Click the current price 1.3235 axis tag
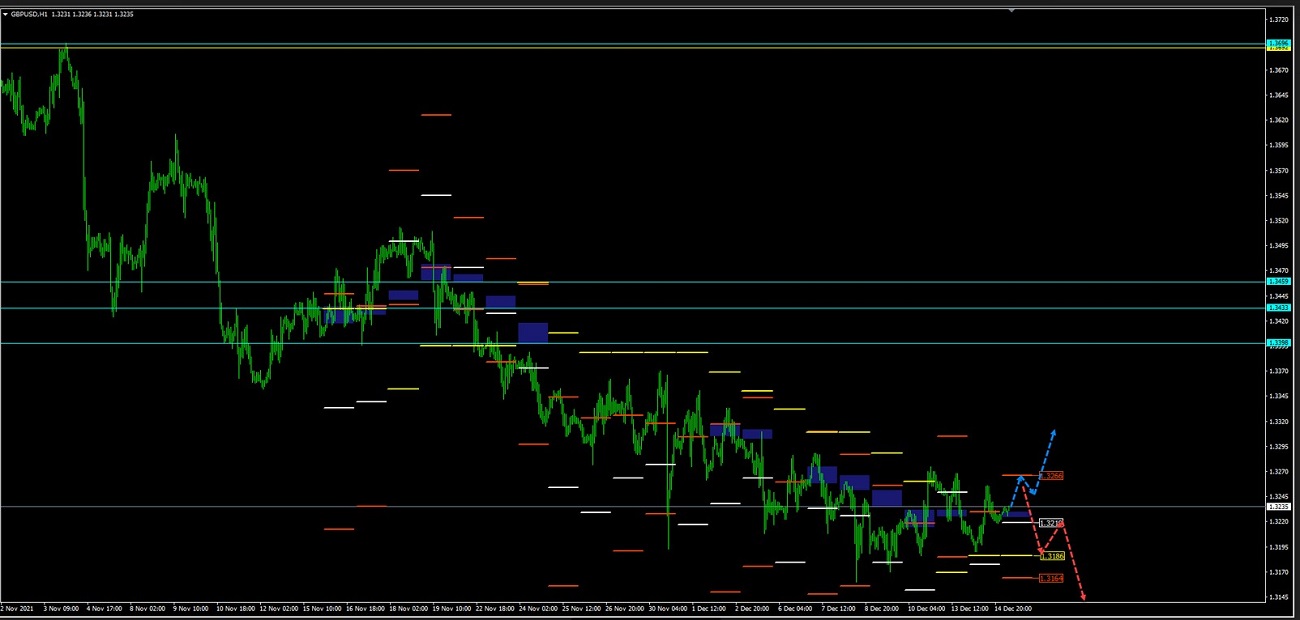The image size is (1300, 620). [1278, 506]
